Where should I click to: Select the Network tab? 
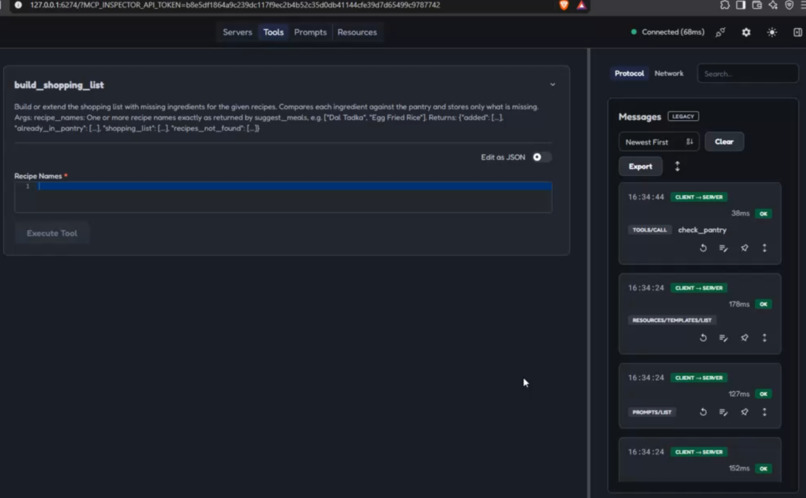tap(669, 73)
